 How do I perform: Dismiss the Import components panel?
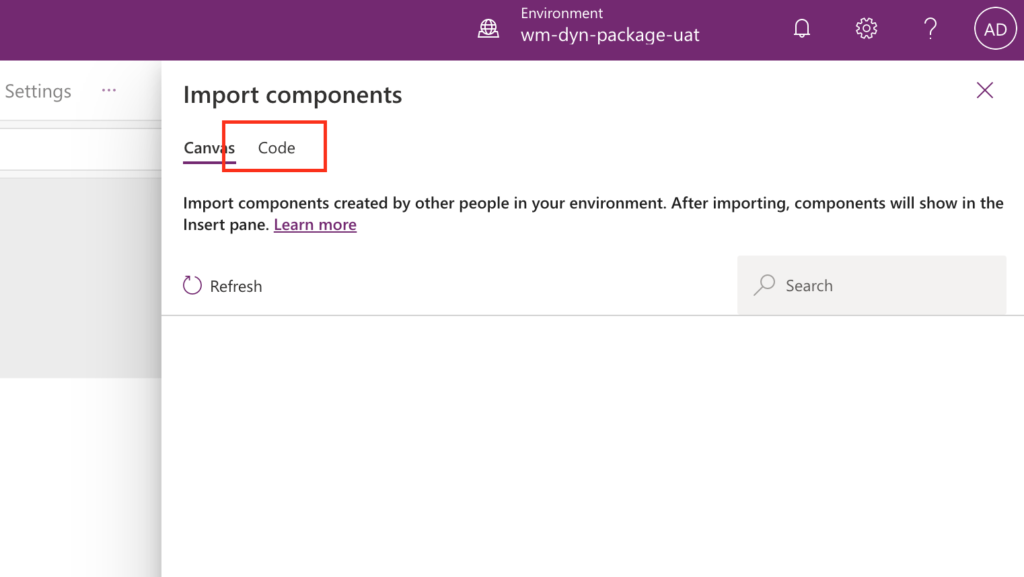[x=984, y=90]
